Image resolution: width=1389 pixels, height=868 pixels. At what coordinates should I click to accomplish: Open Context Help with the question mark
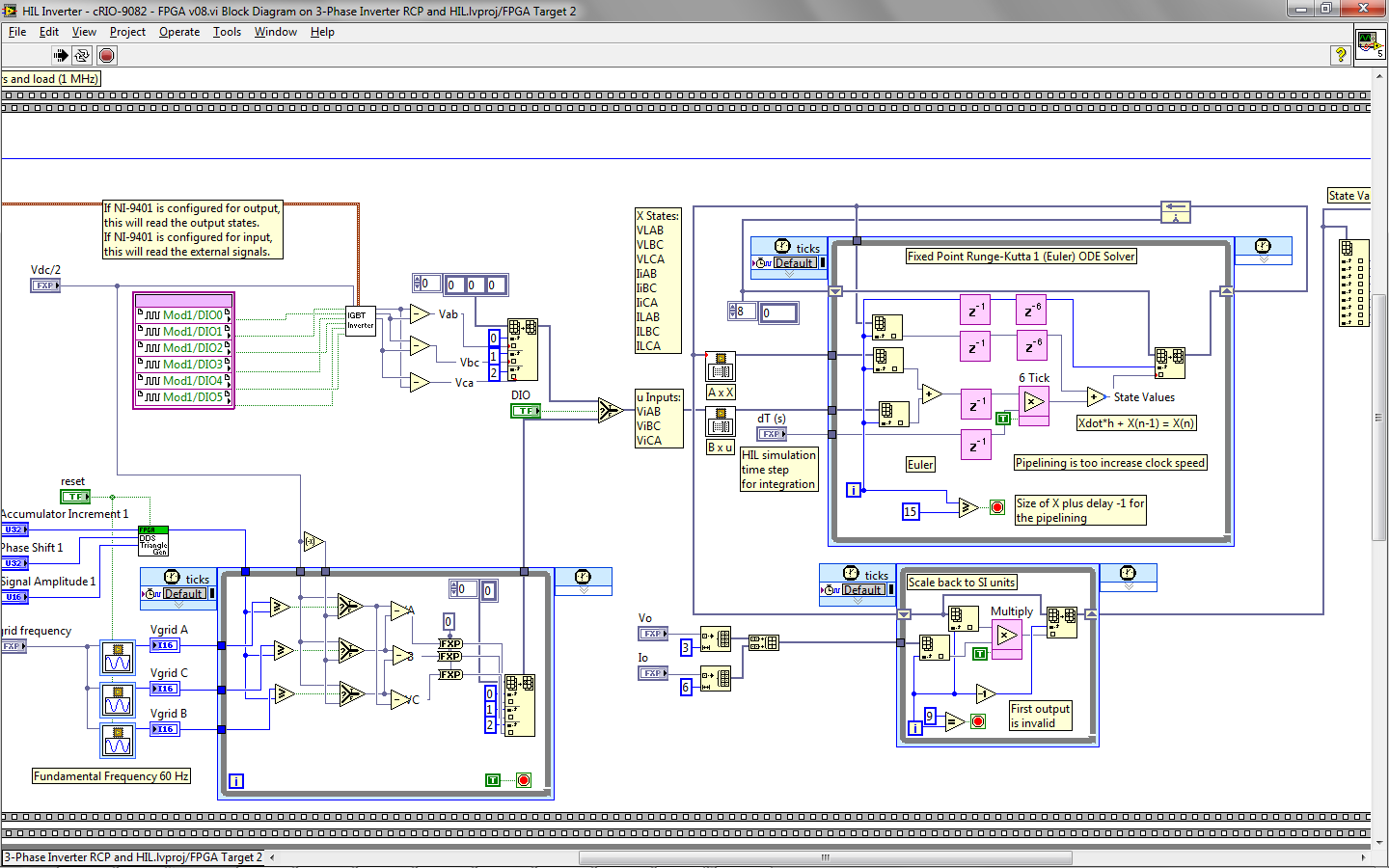(x=1340, y=55)
